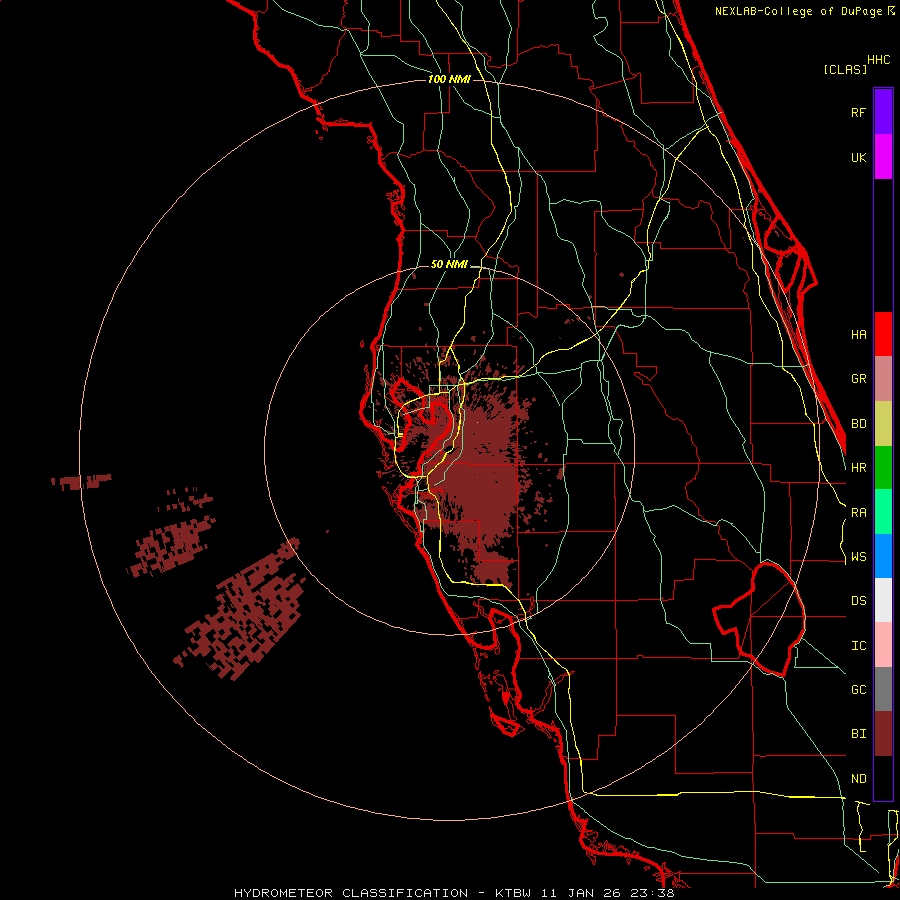Click the light pink IC legend swatch
The image size is (900, 900).
[x=883, y=645]
